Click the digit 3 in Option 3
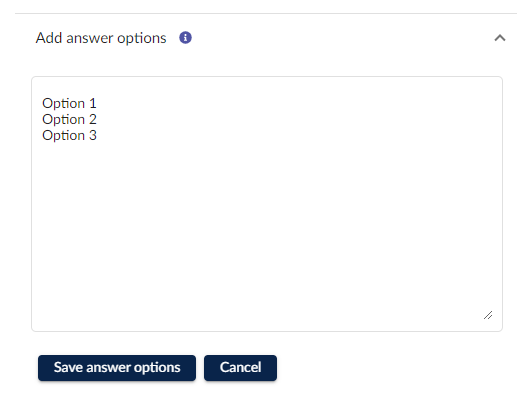Screen dimensions: 517x396 (93, 135)
